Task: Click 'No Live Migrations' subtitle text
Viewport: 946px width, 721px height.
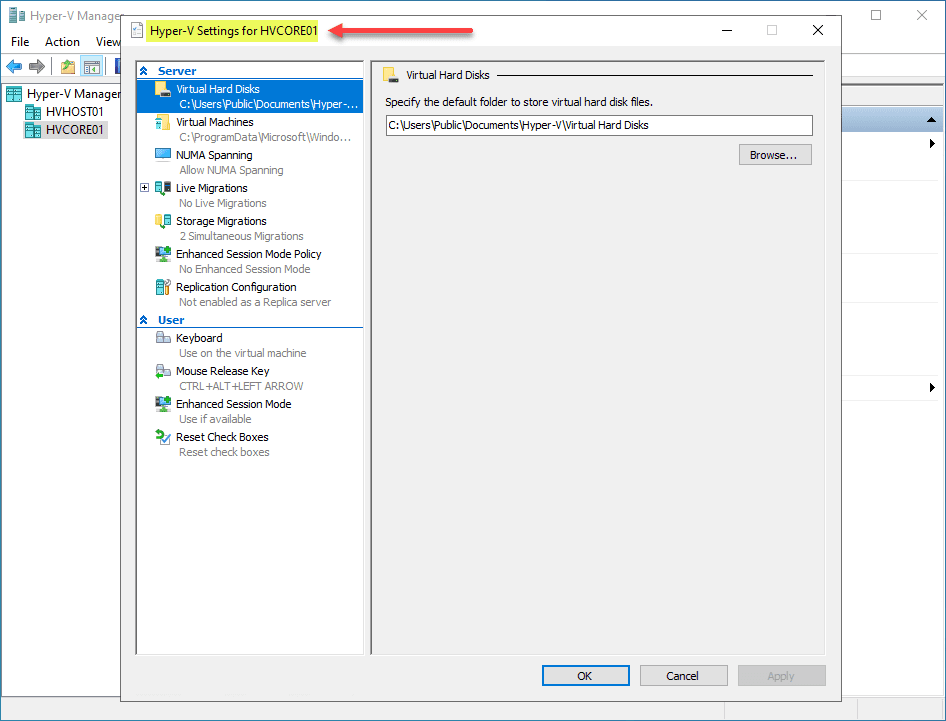Action: [223, 203]
